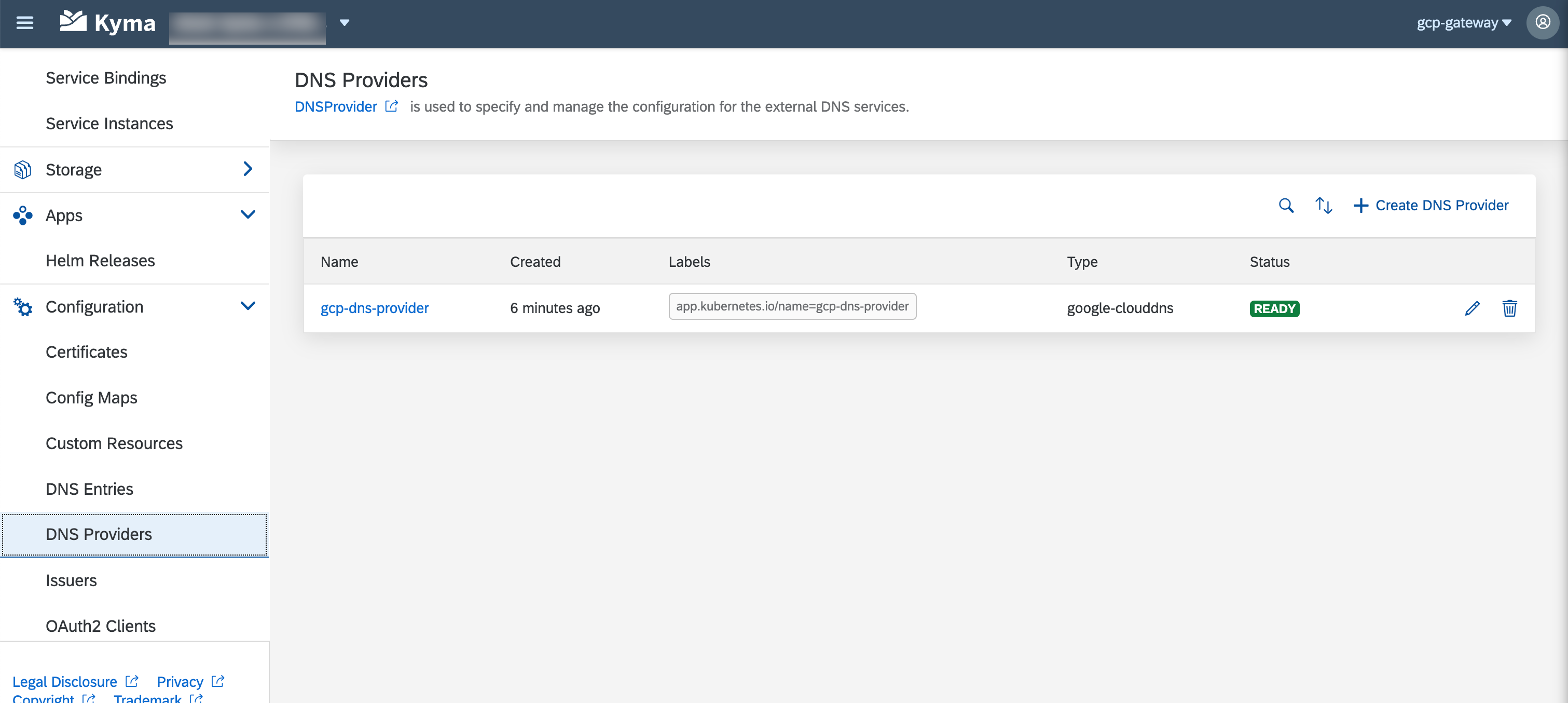
Task: Open Privacy link
Action: point(180,682)
